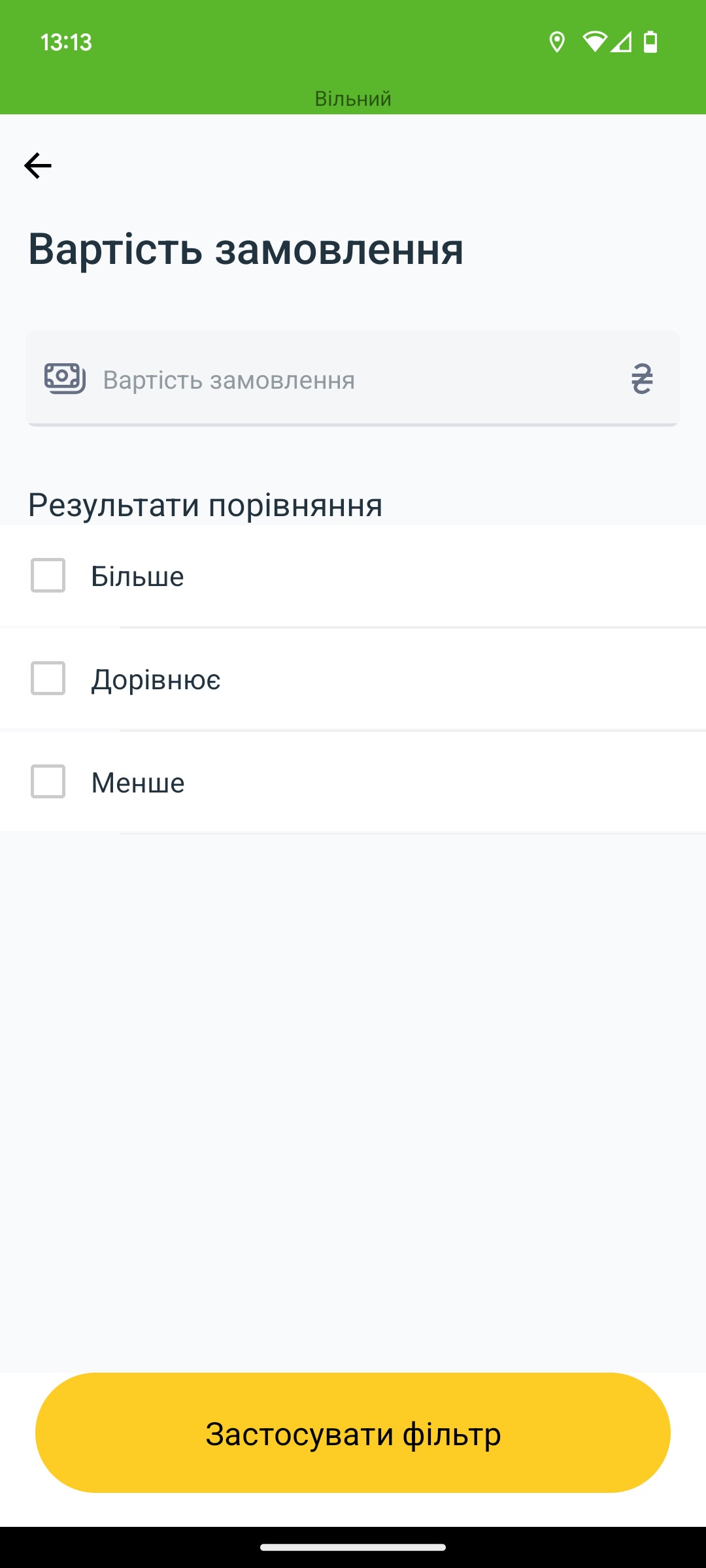Tap the Вільний status label
Screen dimensions: 706x1568
click(x=353, y=99)
